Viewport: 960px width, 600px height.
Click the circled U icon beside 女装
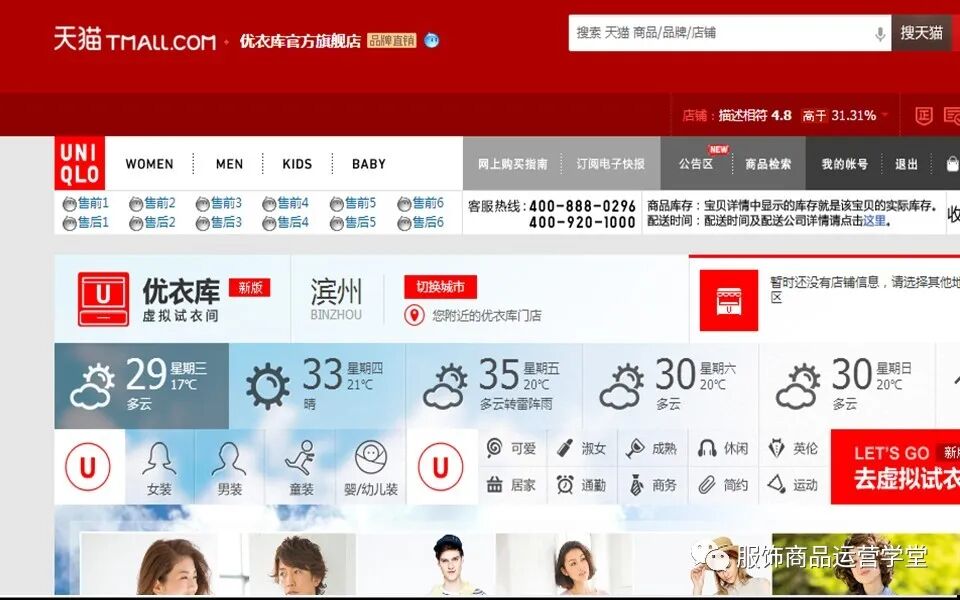click(88, 467)
